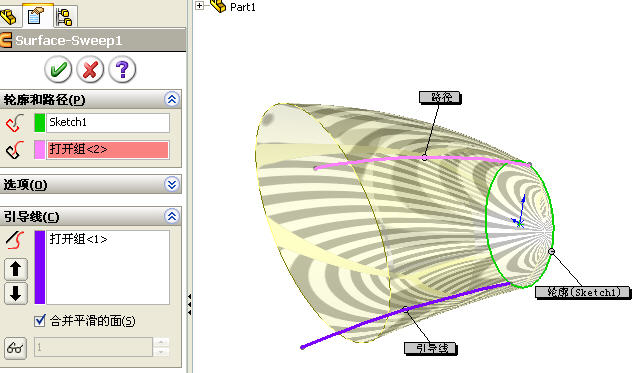The height and width of the screenshot is (373, 642).
Task: Confirm sweep with the green checkmark
Action: (58, 69)
